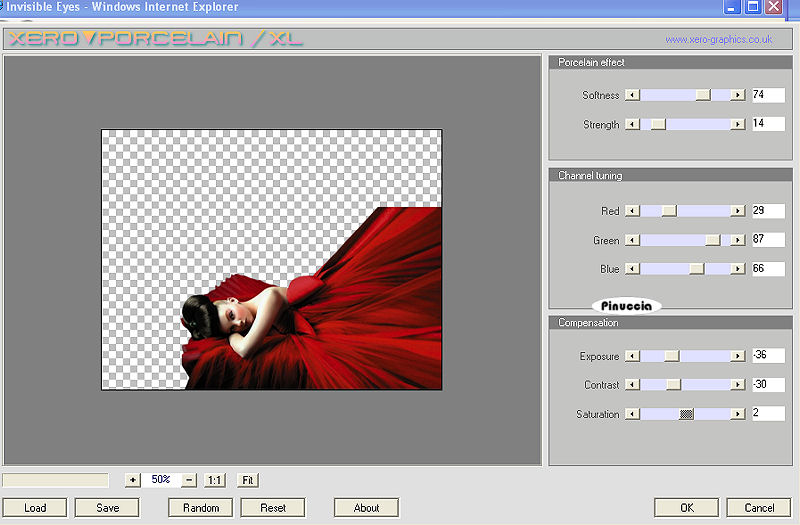Open the About dialog
800x525 pixels.
(x=366, y=508)
